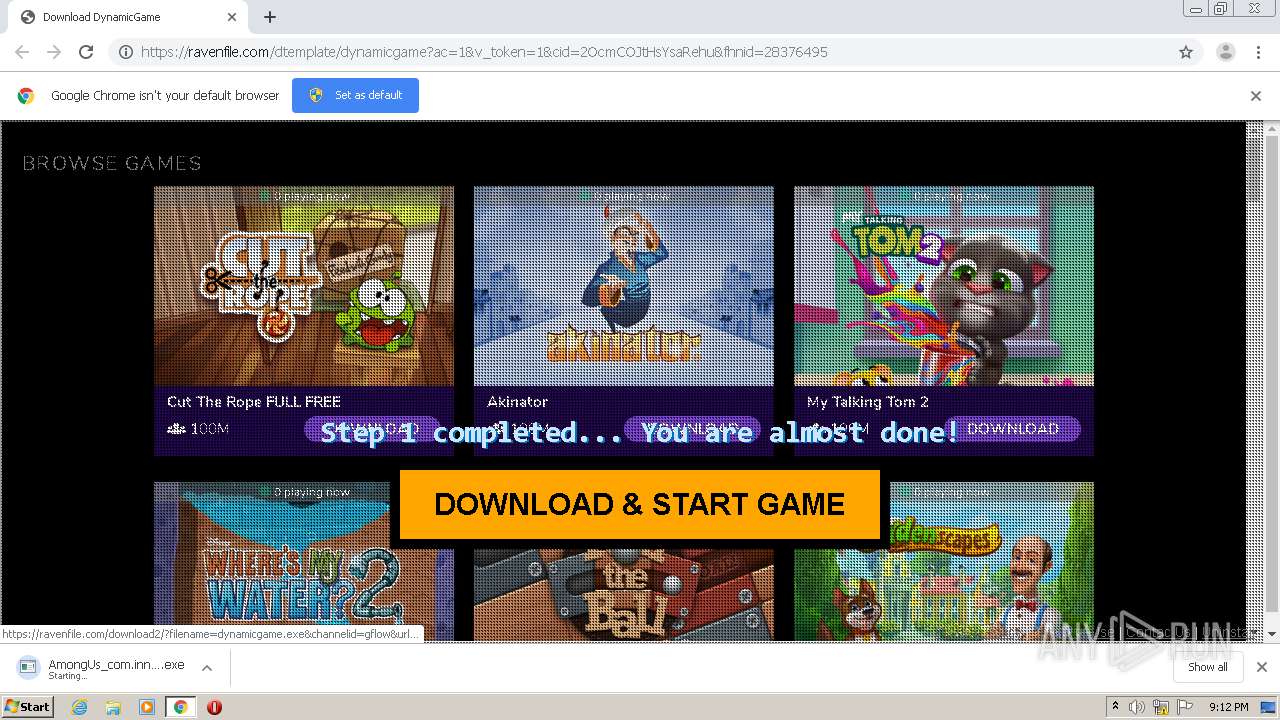Set Chrome as default browser
The width and height of the screenshot is (1280, 720).
[355, 95]
